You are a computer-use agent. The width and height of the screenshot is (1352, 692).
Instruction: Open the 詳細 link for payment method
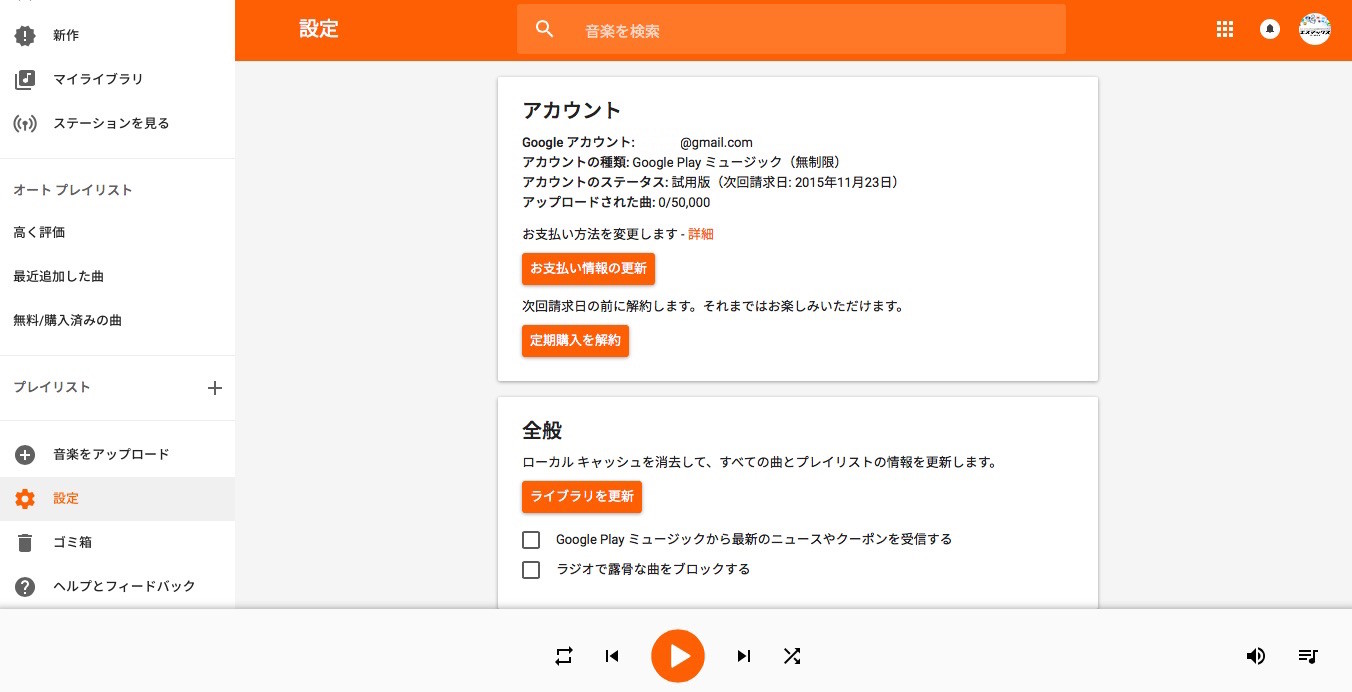pos(701,234)
